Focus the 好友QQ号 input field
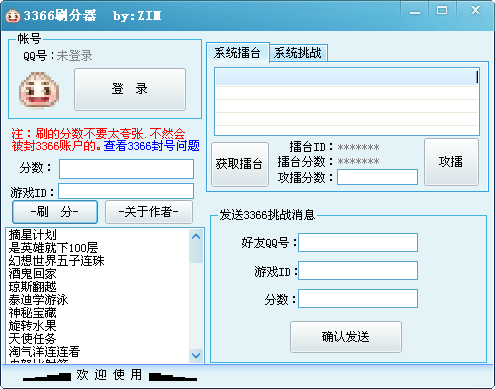The width and height of the screenshot is (495, 389). click(358, 243)
